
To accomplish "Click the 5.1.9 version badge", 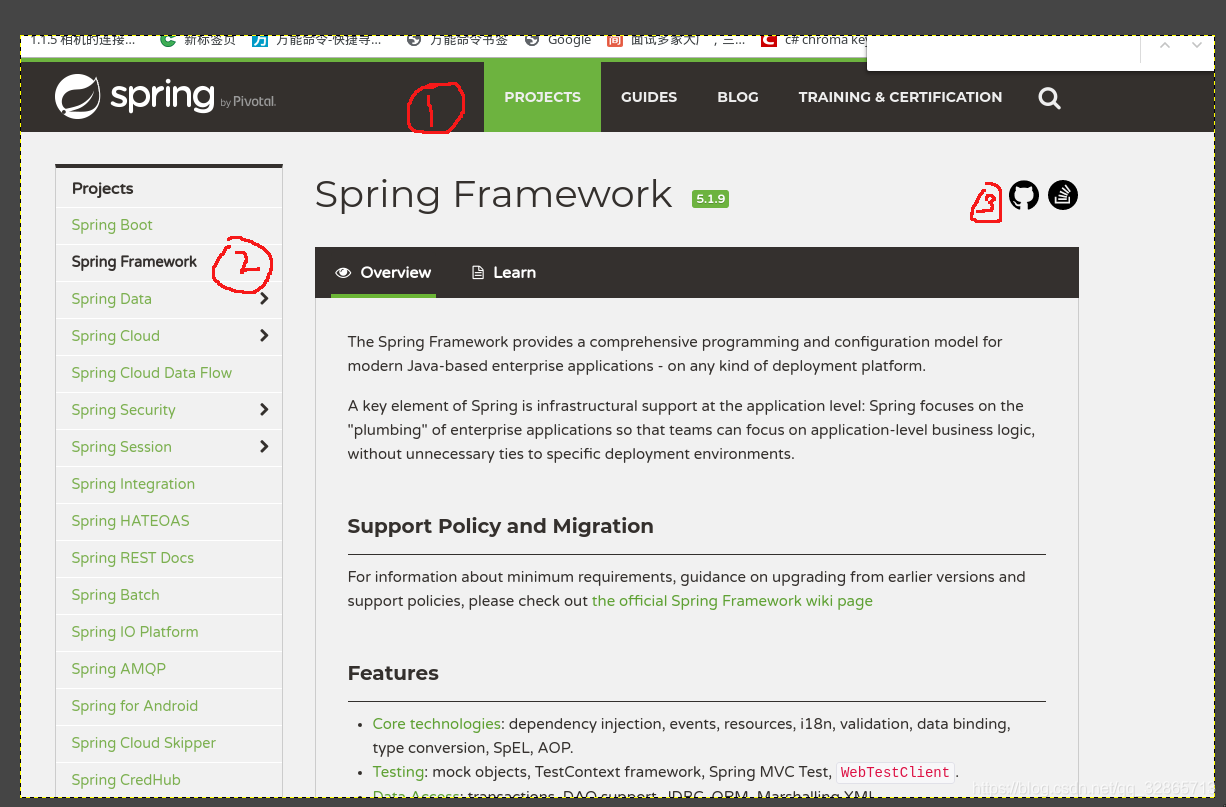I will pos(710,199).
